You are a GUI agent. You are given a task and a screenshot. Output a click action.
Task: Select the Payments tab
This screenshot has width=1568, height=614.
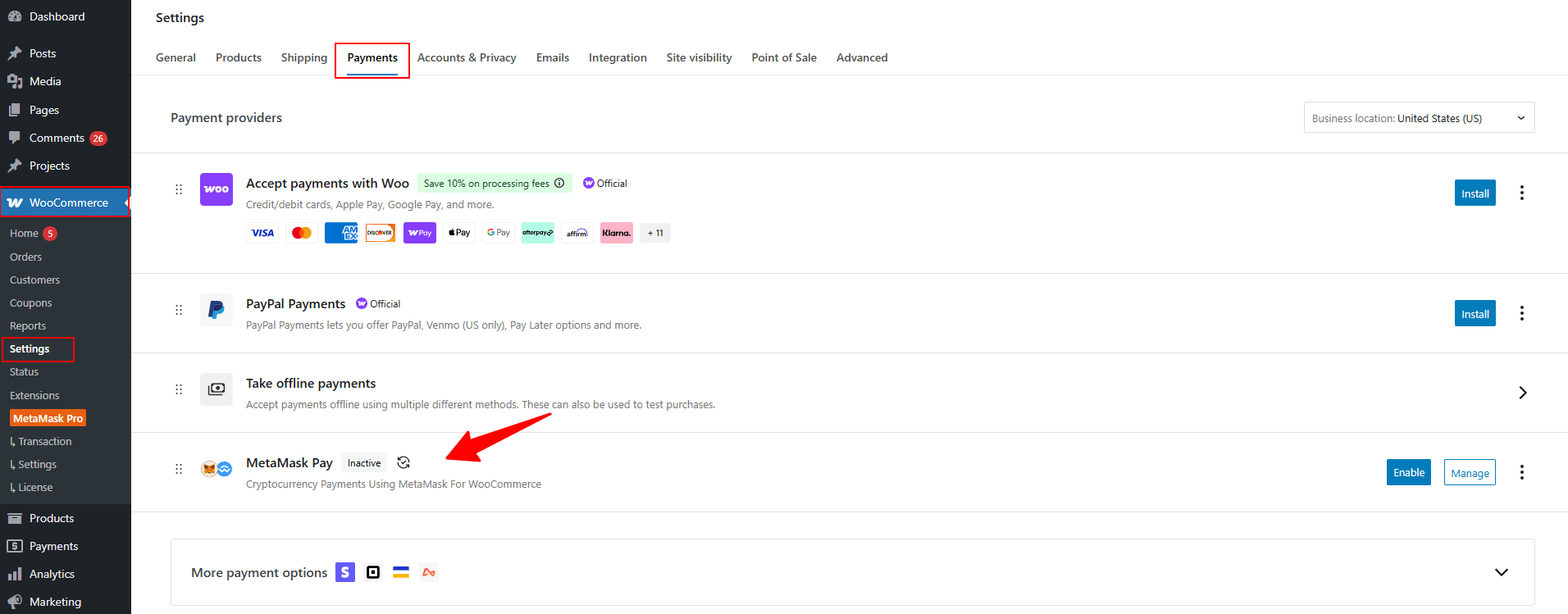372,58
